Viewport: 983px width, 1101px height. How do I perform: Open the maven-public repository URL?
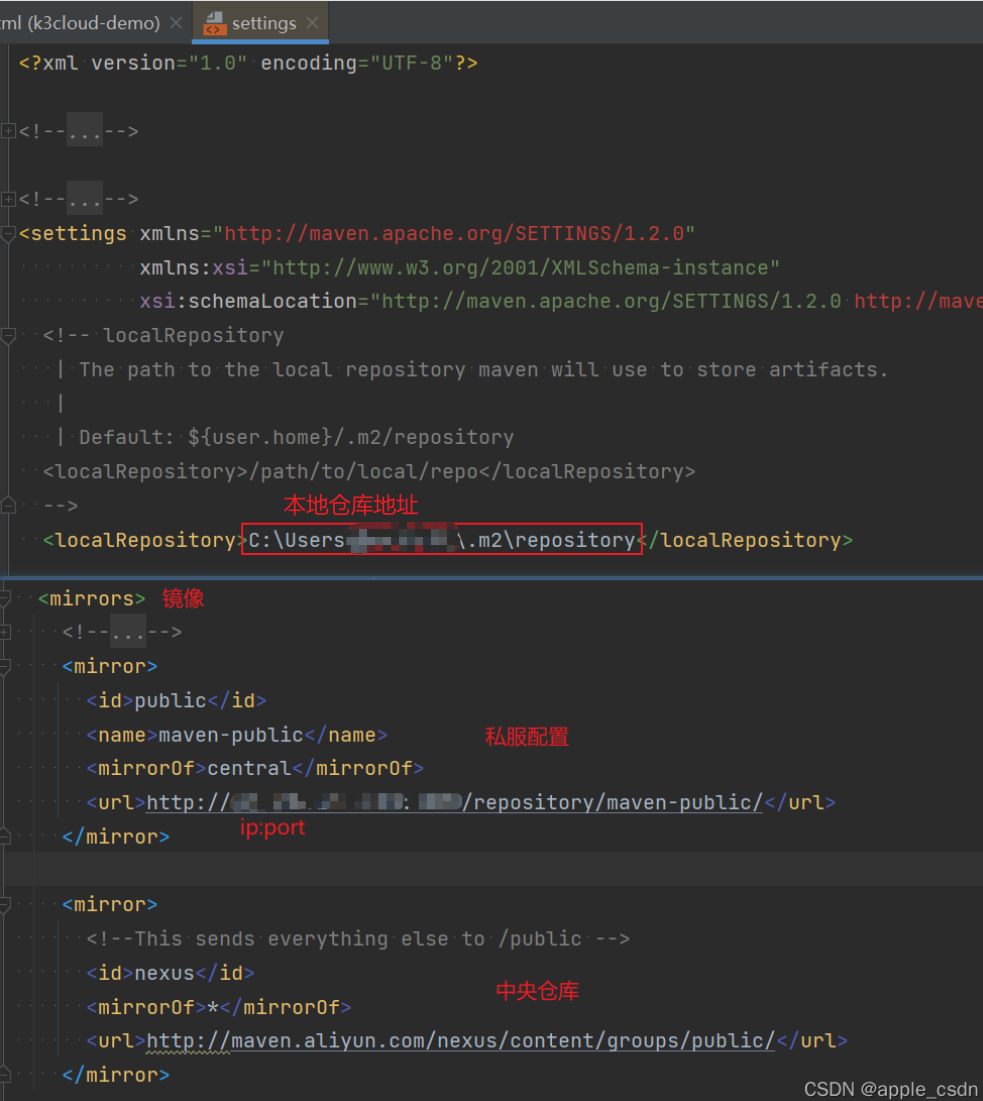[454, 803]
